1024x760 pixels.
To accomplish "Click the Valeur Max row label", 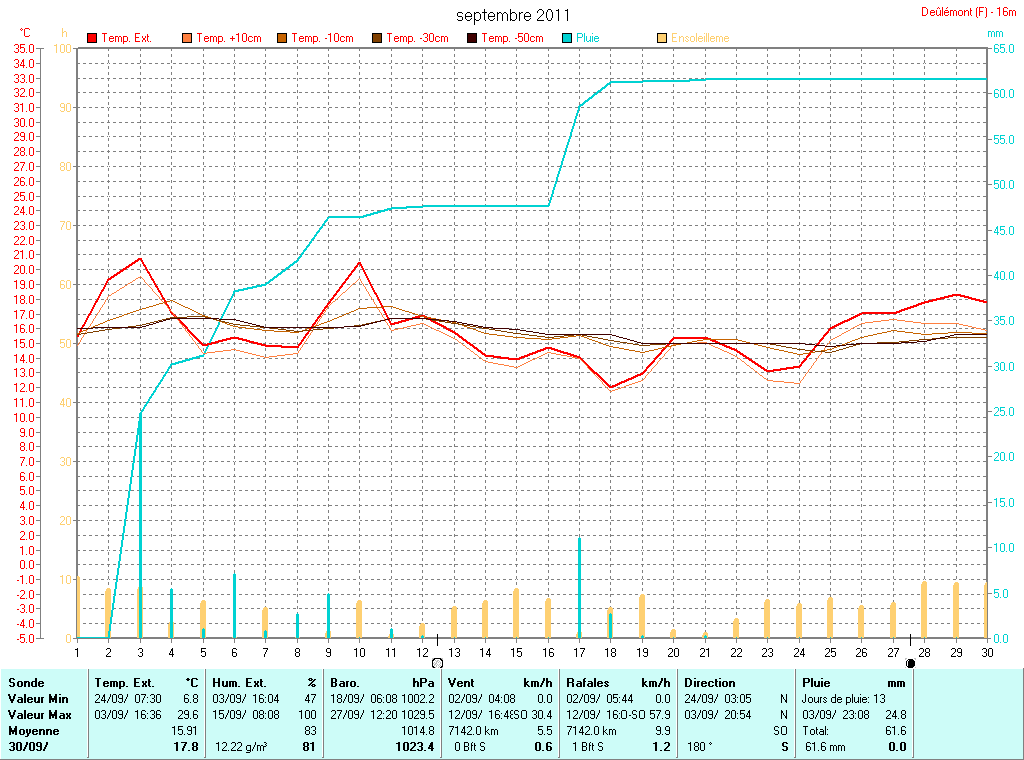I will click(37, 714).
